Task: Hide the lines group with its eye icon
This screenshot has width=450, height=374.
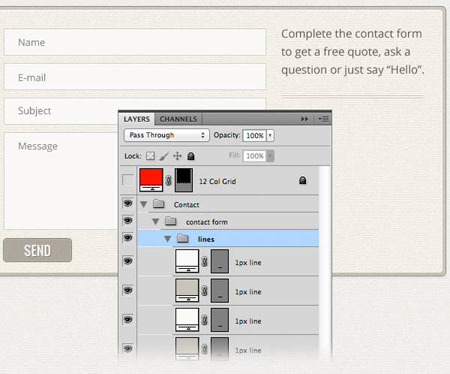Action: [128, 238]
